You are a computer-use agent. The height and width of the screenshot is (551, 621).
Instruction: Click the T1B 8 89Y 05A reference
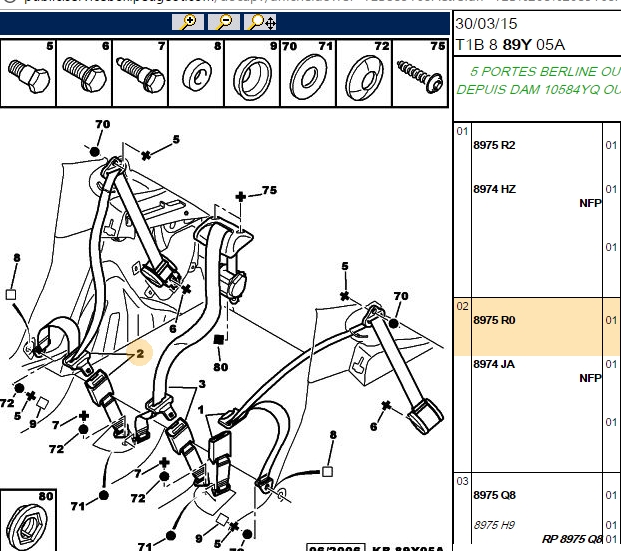coord(510,45)
